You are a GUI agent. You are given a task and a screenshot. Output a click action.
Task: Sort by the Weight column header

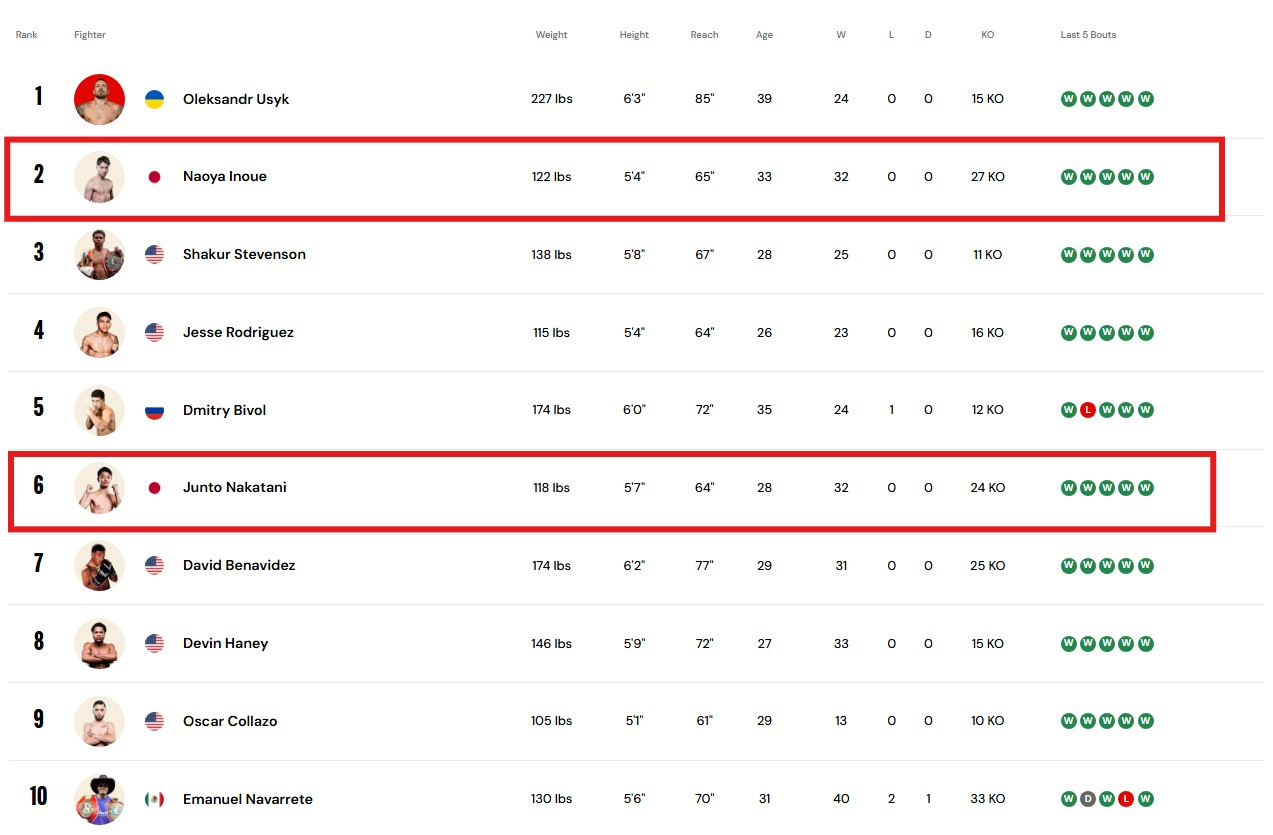(551, 35)
